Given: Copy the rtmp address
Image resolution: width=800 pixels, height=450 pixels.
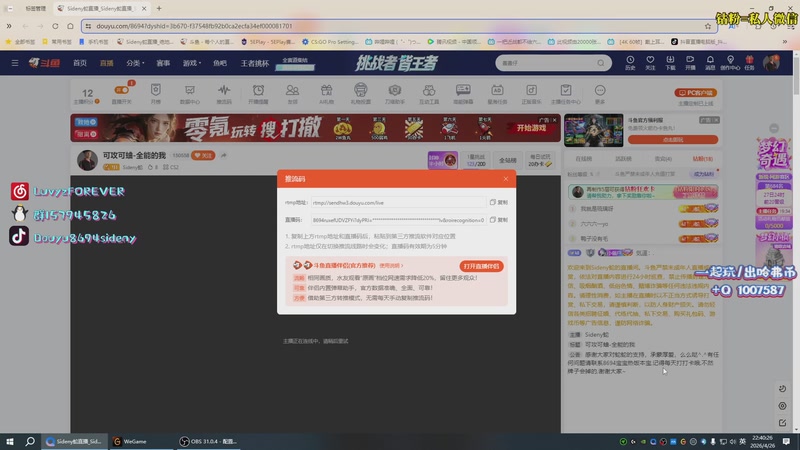Looking at the screenshot, I should tap(498, 203).
